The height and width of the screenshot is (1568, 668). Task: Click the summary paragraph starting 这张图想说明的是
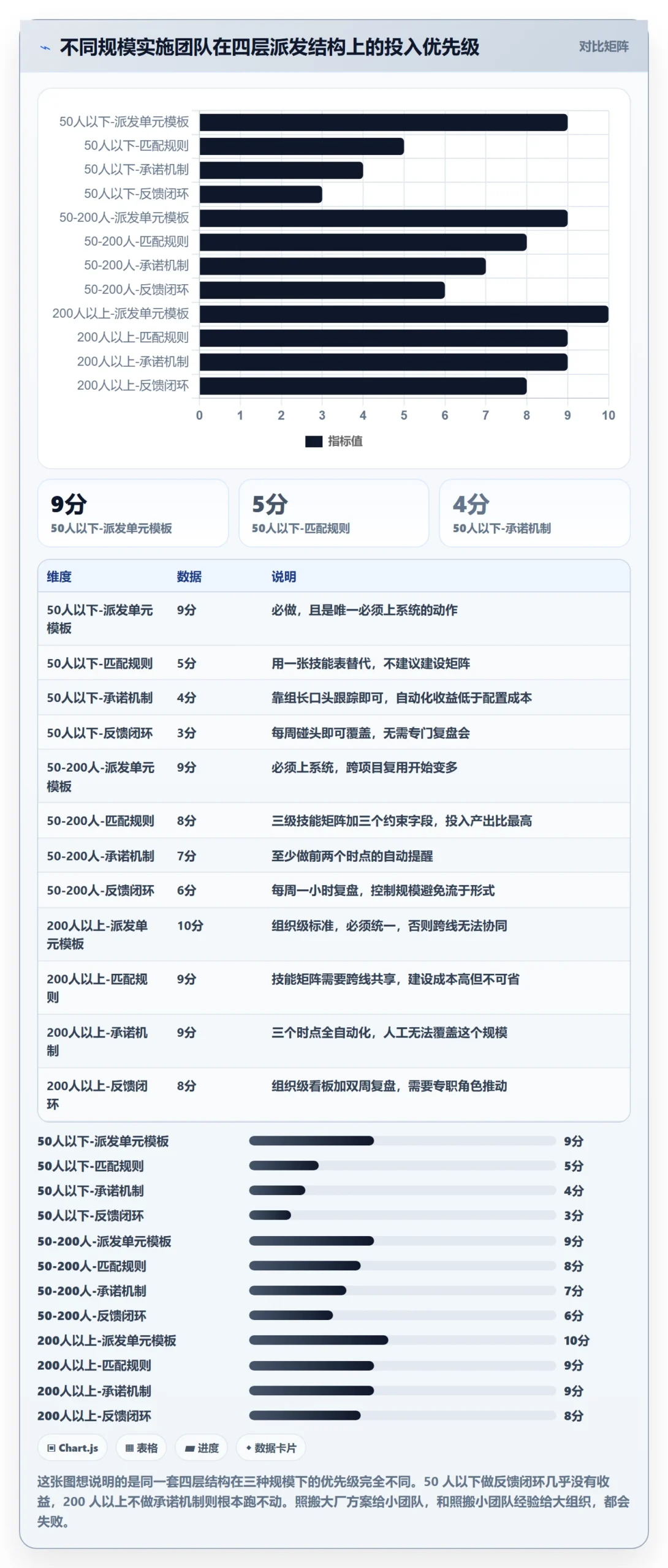(333, 1501)
